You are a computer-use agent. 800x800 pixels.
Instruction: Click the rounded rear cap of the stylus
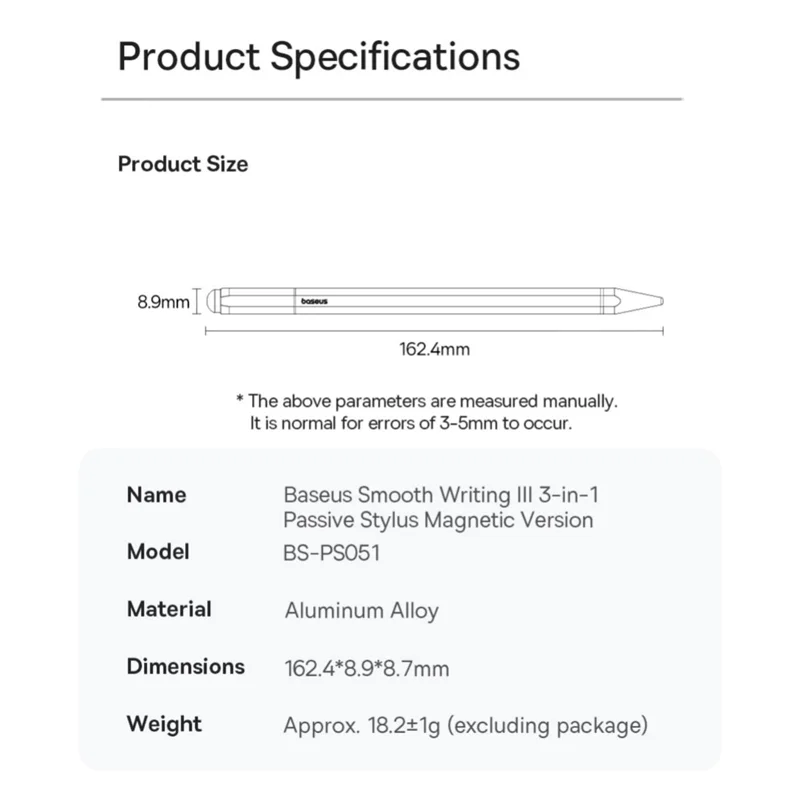coord(212,299)
